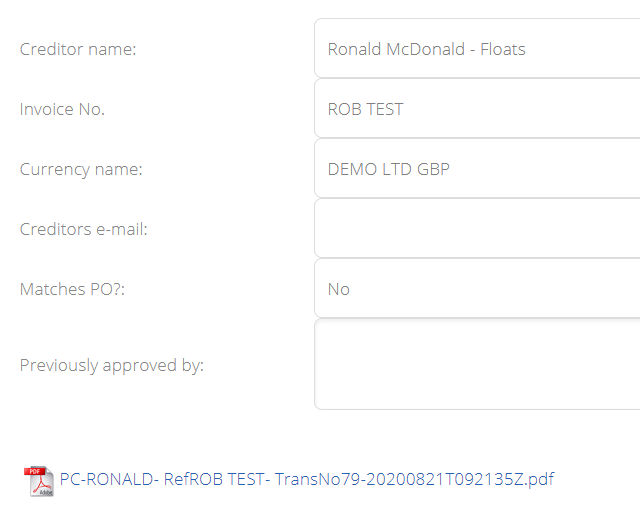Click the "Currency name:" label

pos(81,169)
